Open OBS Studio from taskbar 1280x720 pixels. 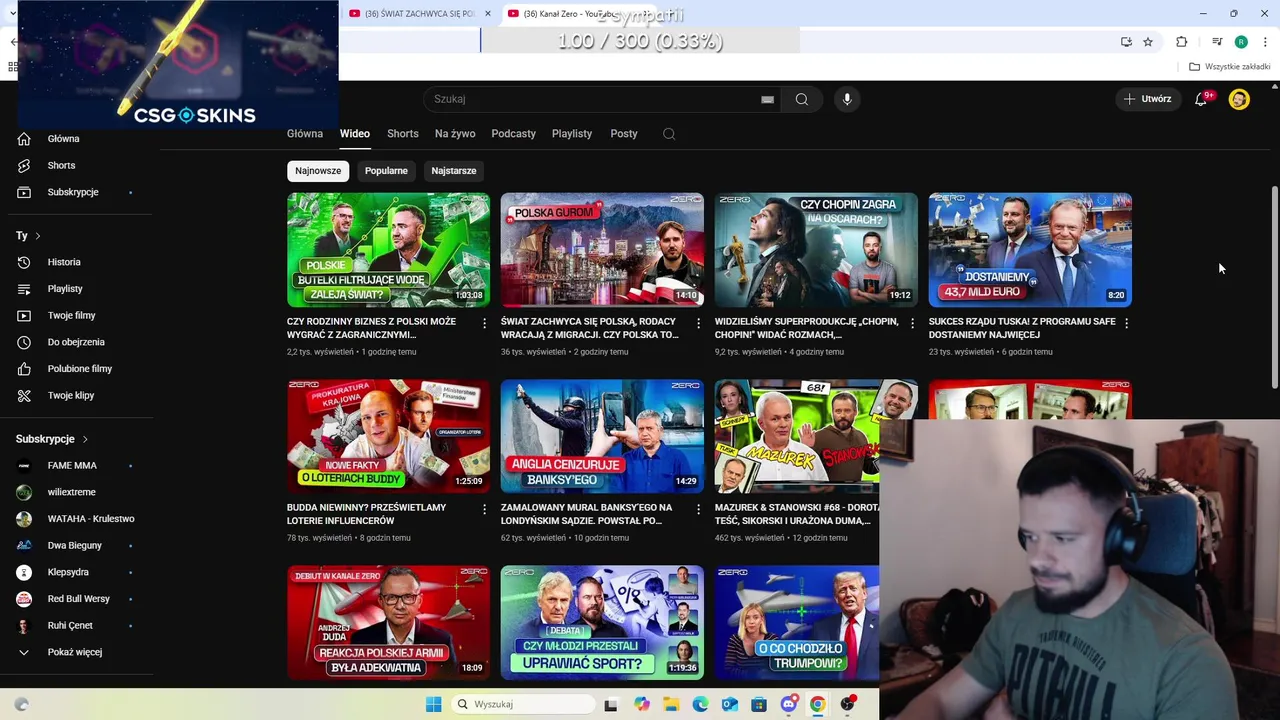point(847,704)
